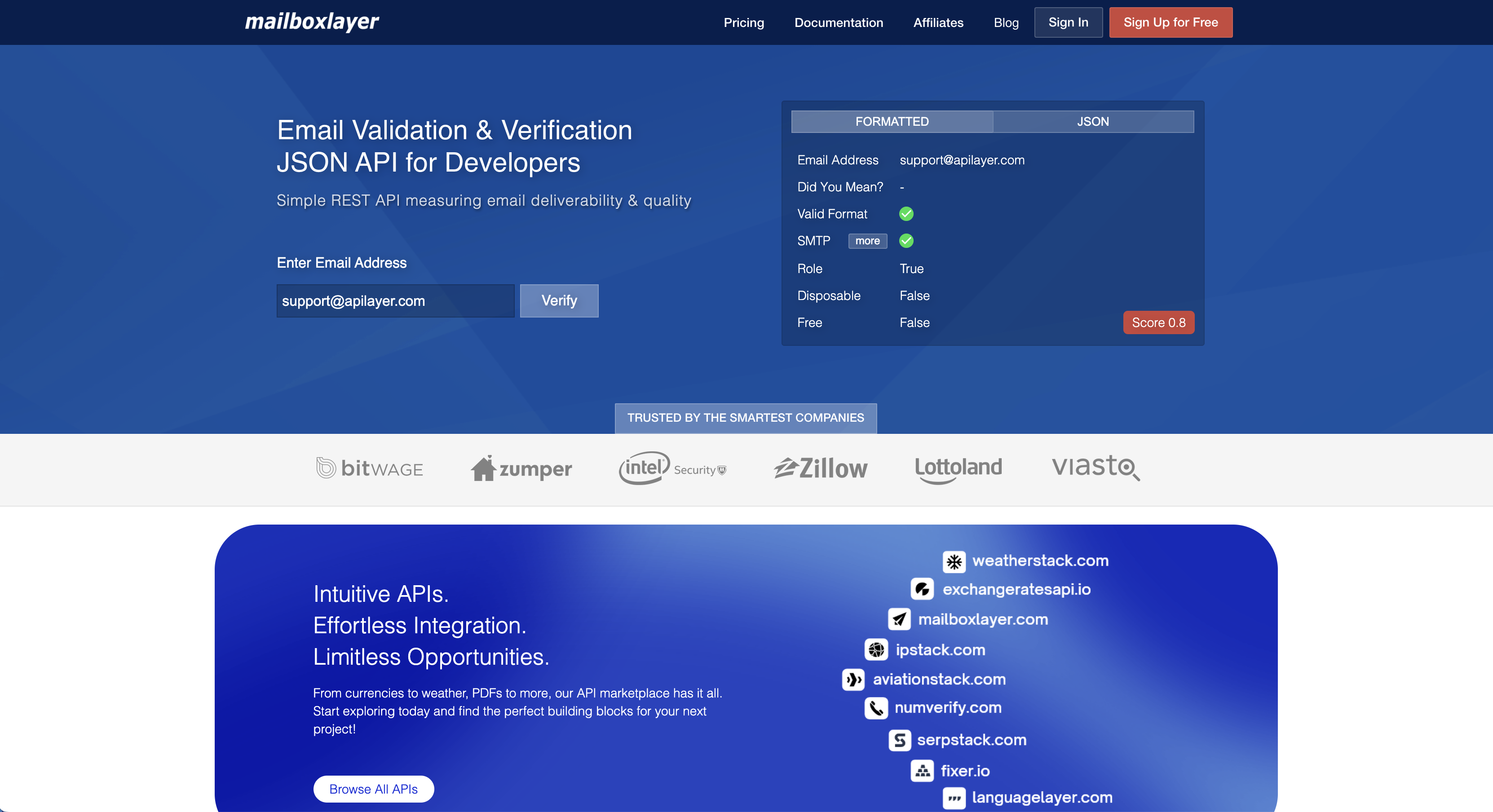Click the Score 0.8 badge
This screenshot has height=812, width=1493.
(1158, 323)
